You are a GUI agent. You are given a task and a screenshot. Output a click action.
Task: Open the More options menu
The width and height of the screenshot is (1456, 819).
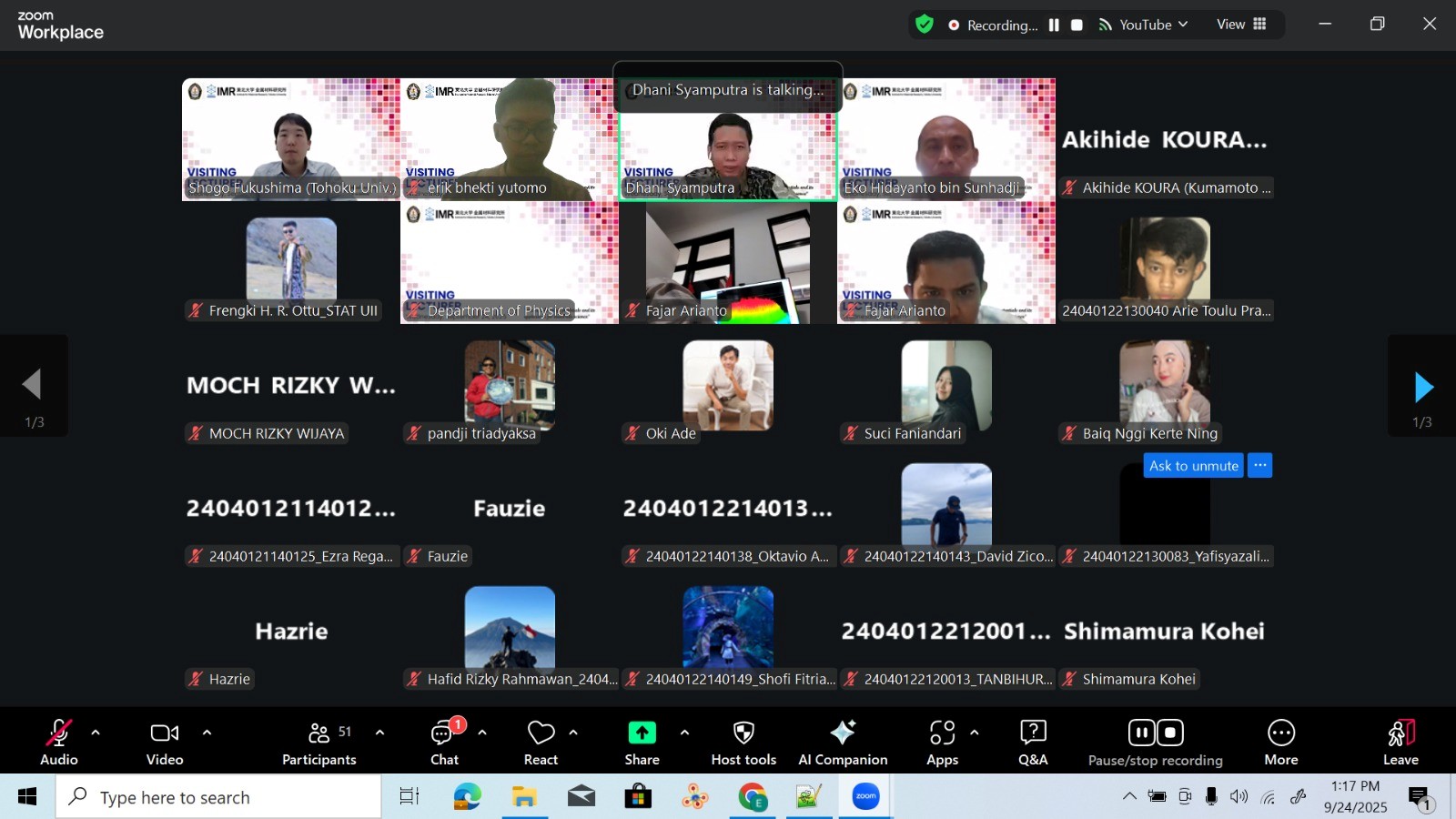pyautogui.click(x=1280, y=742)
